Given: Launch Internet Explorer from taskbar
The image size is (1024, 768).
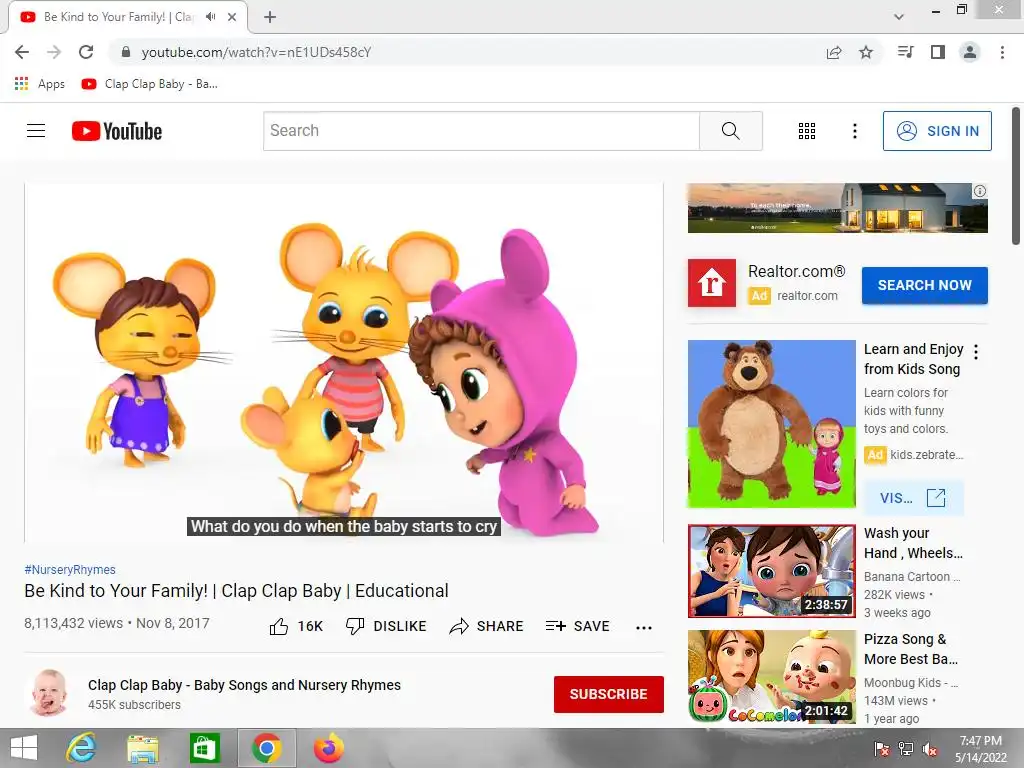Looking at the screenshot, I should coord(81,748).
